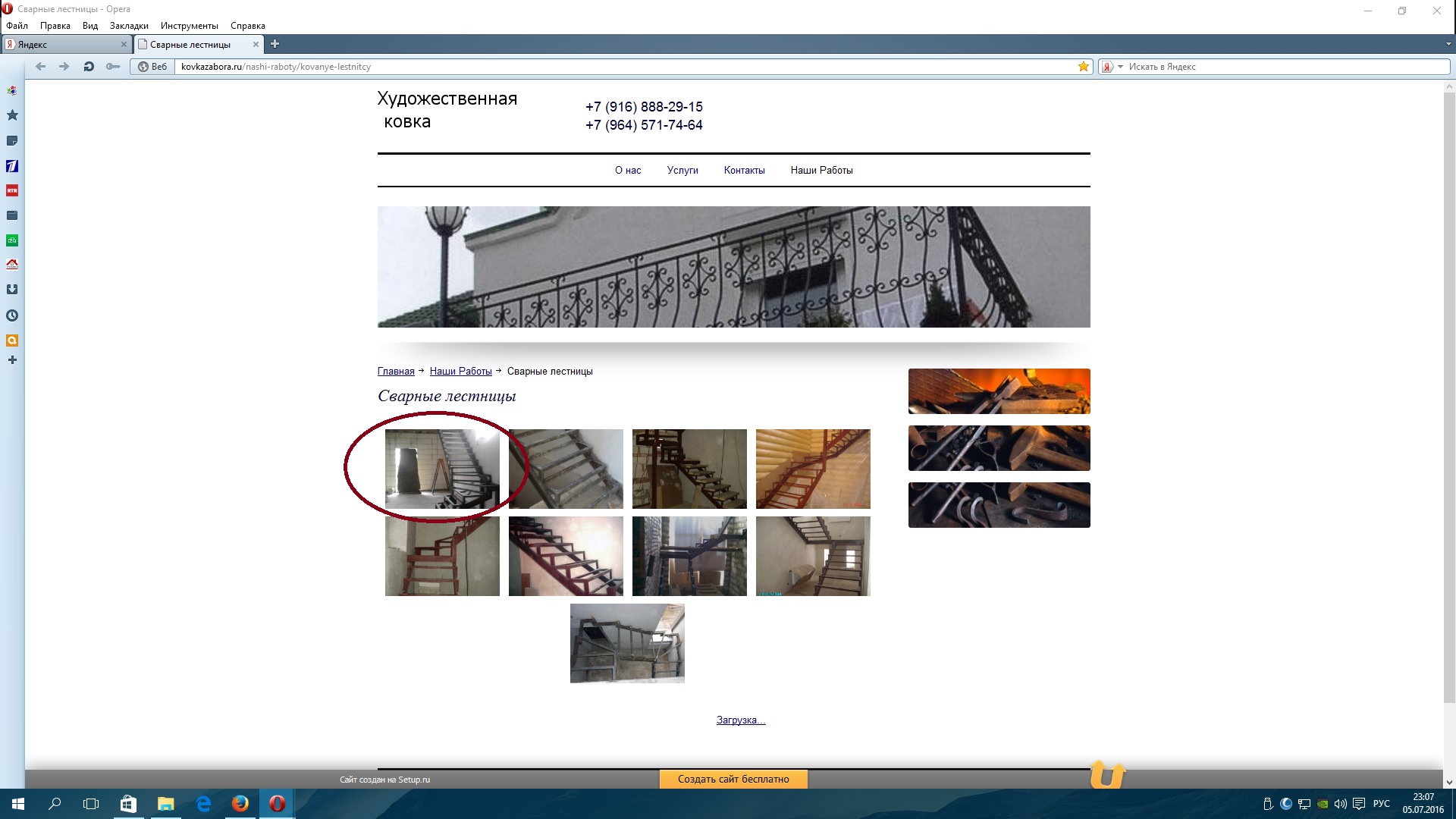The width and height of the screenshot is (1456, 819).
Task: Click the О нас navigation link
Action: pos(628,171)
